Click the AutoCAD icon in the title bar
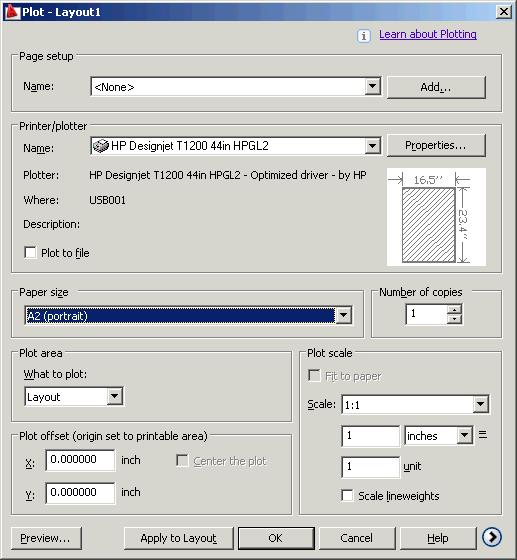The image size is (517, 560). click(12, 12)
